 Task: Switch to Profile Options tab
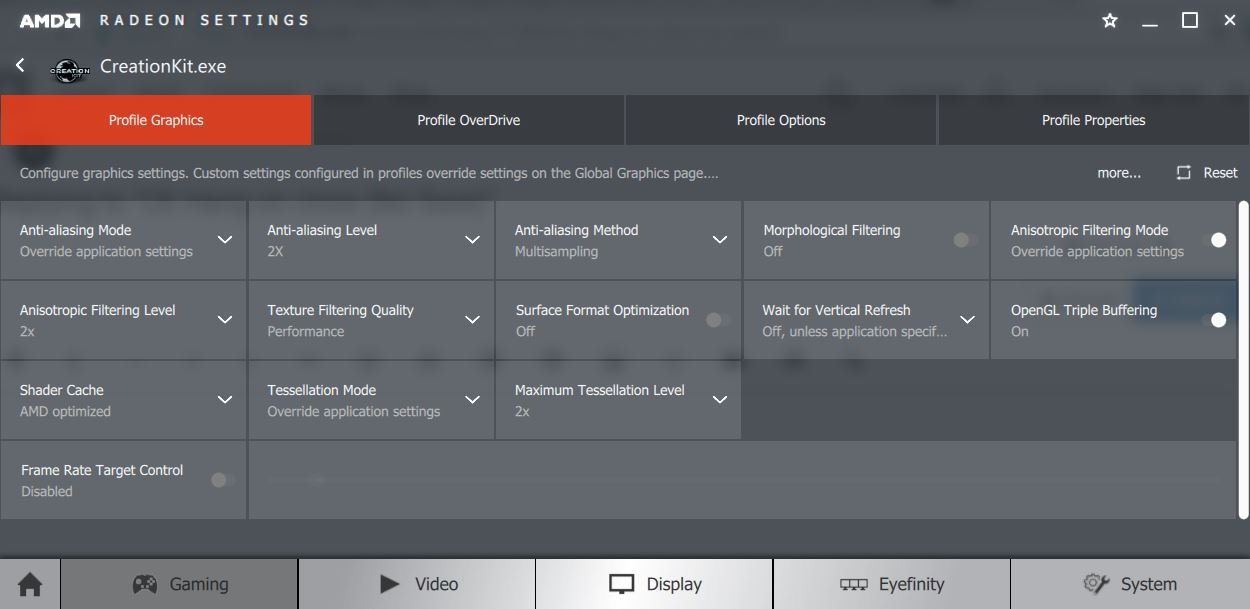pos(781,120)
